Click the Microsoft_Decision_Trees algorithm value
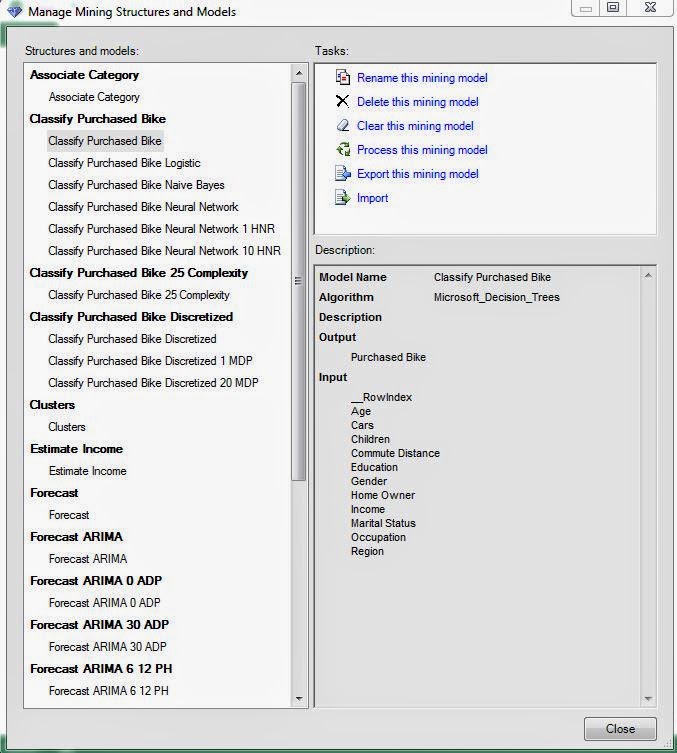The image size is (677, 753). click(496, 297)
